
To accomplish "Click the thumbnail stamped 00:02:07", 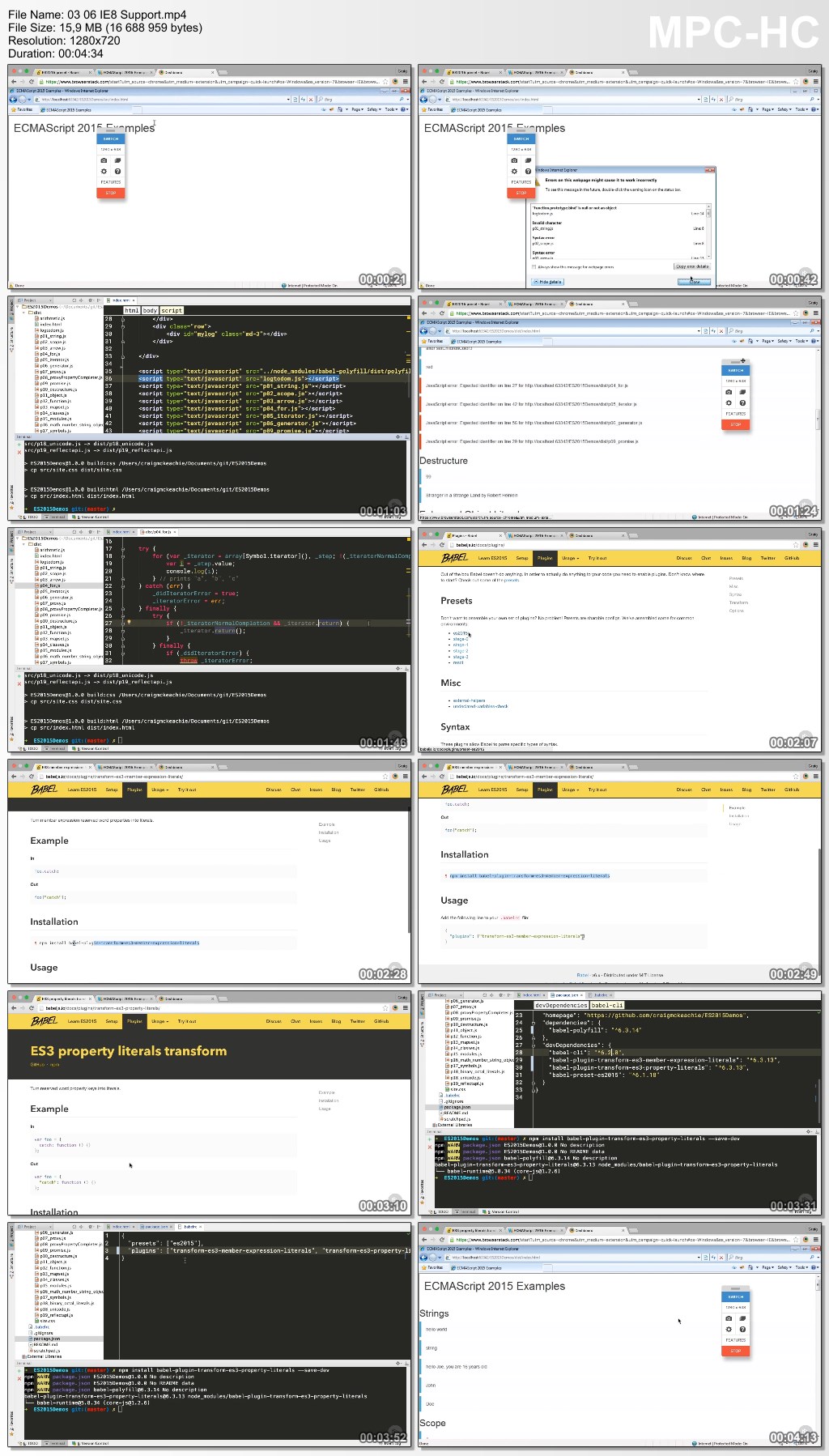I will tap(620, 640).
